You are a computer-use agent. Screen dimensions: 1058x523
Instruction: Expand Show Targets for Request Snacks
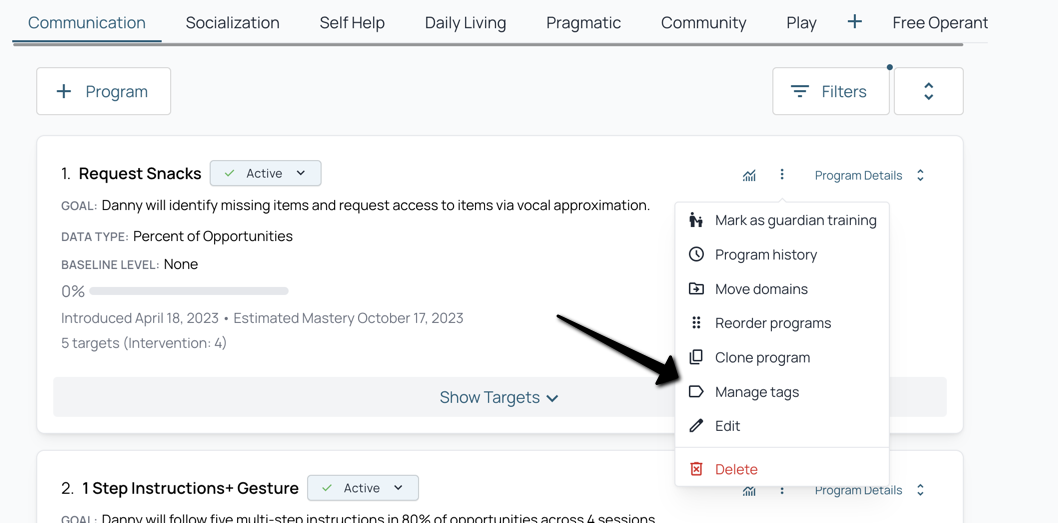499,397
